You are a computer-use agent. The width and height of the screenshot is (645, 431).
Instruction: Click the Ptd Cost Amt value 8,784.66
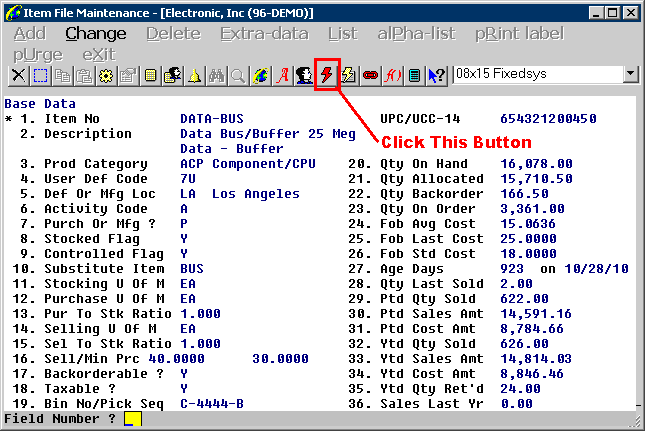(x=532, y=329)
